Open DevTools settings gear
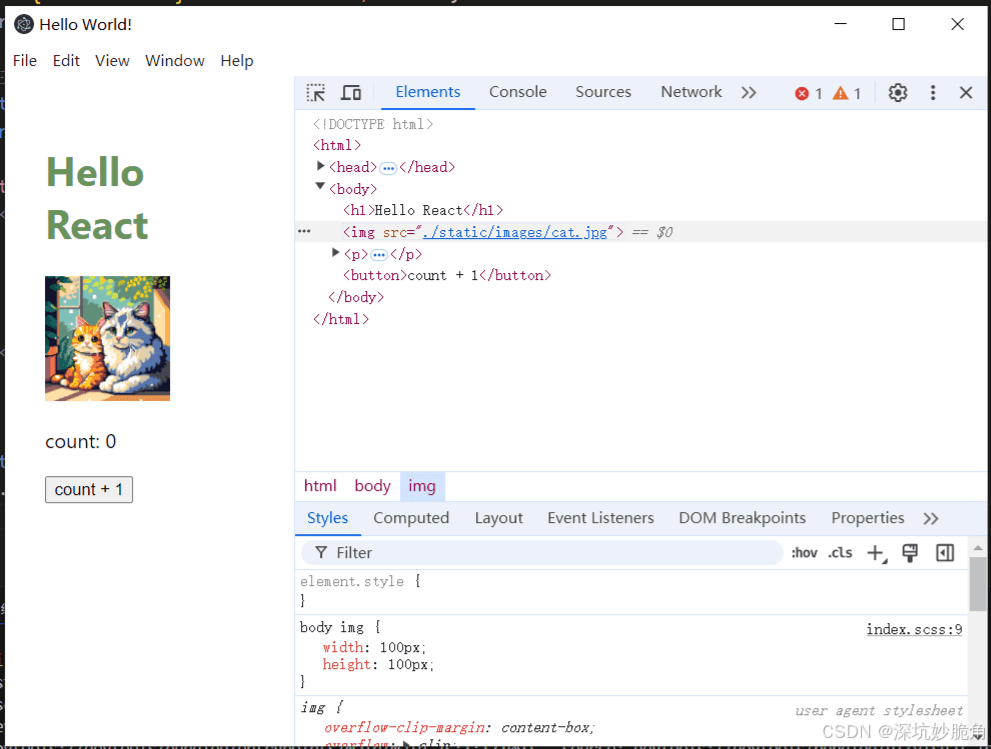 click(898, 93)
